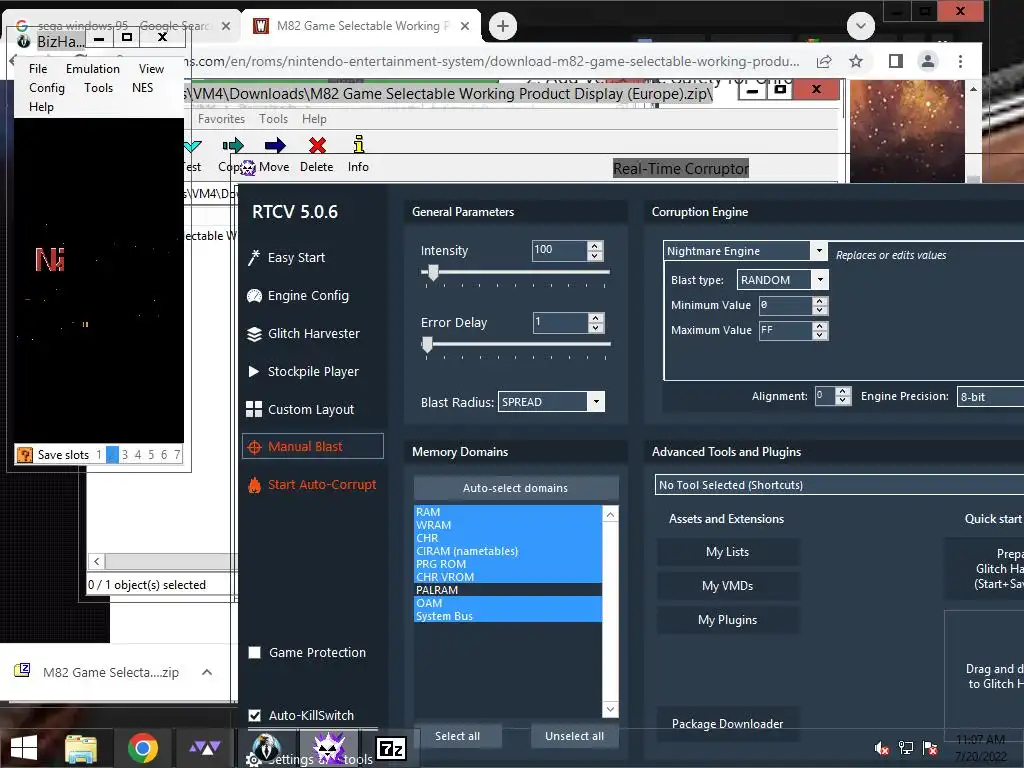Click Chrome icon in taskbar
The image size is (1024, 768).
pos(142,748)
